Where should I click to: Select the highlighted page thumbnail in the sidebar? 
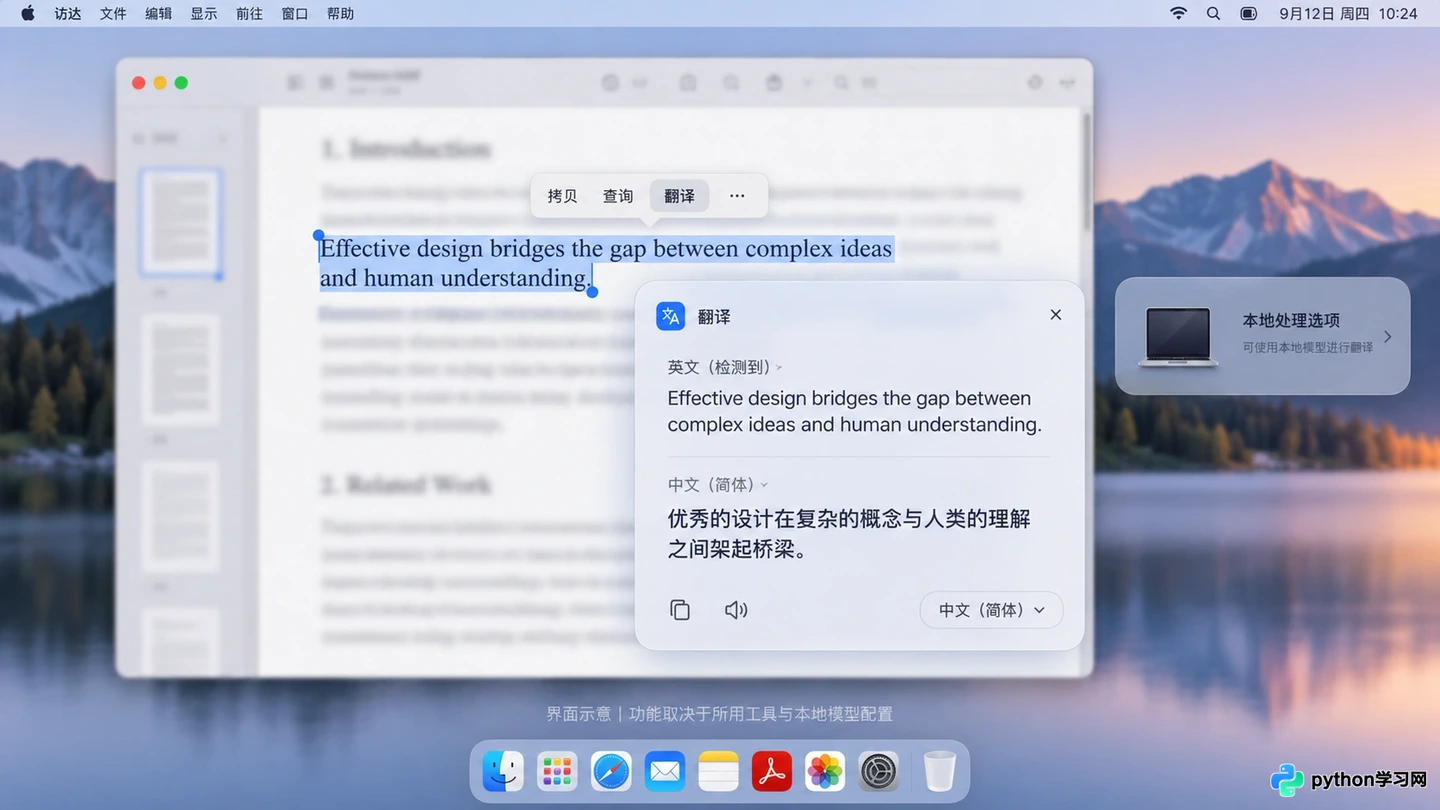pyautogui.click(x=180, y=222)
